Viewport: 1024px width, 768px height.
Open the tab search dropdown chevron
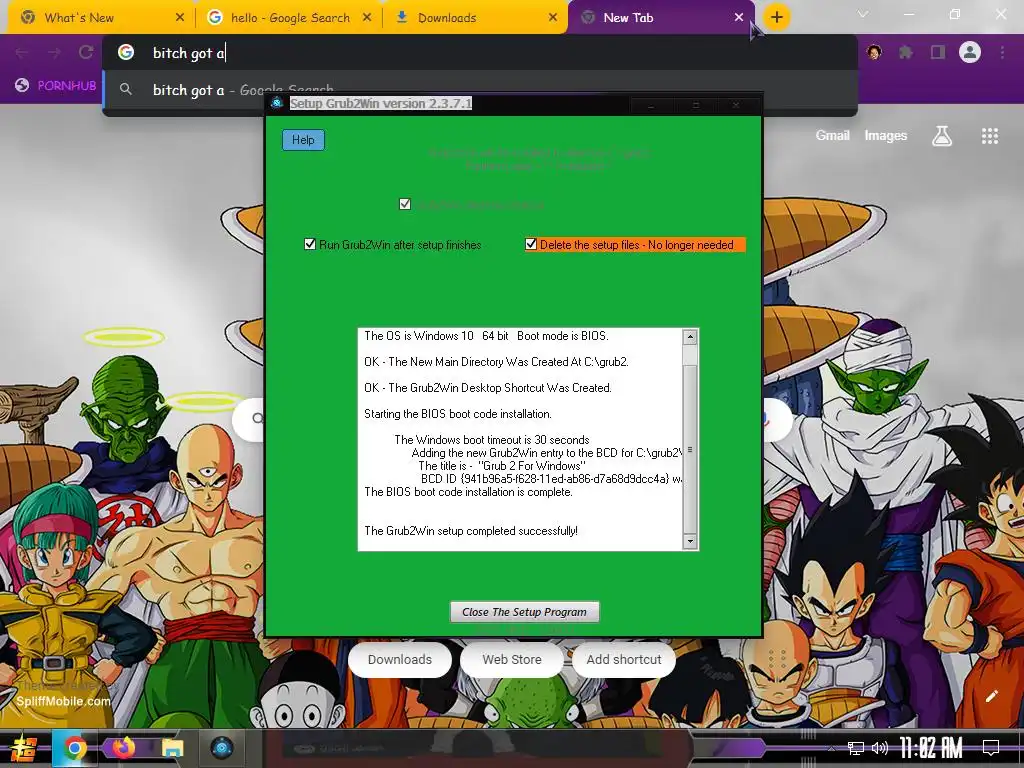tap(863, 14)
